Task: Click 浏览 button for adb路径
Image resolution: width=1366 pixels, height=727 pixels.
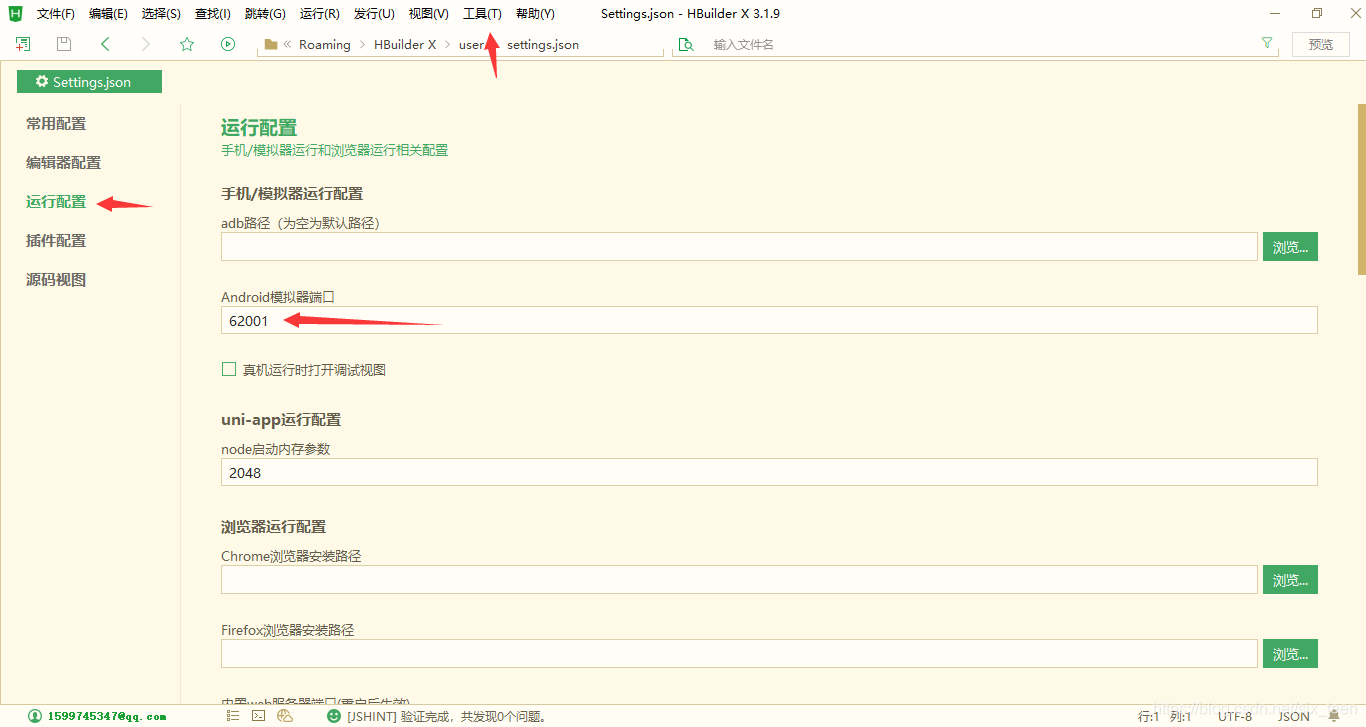Action: coord(1290,247)
